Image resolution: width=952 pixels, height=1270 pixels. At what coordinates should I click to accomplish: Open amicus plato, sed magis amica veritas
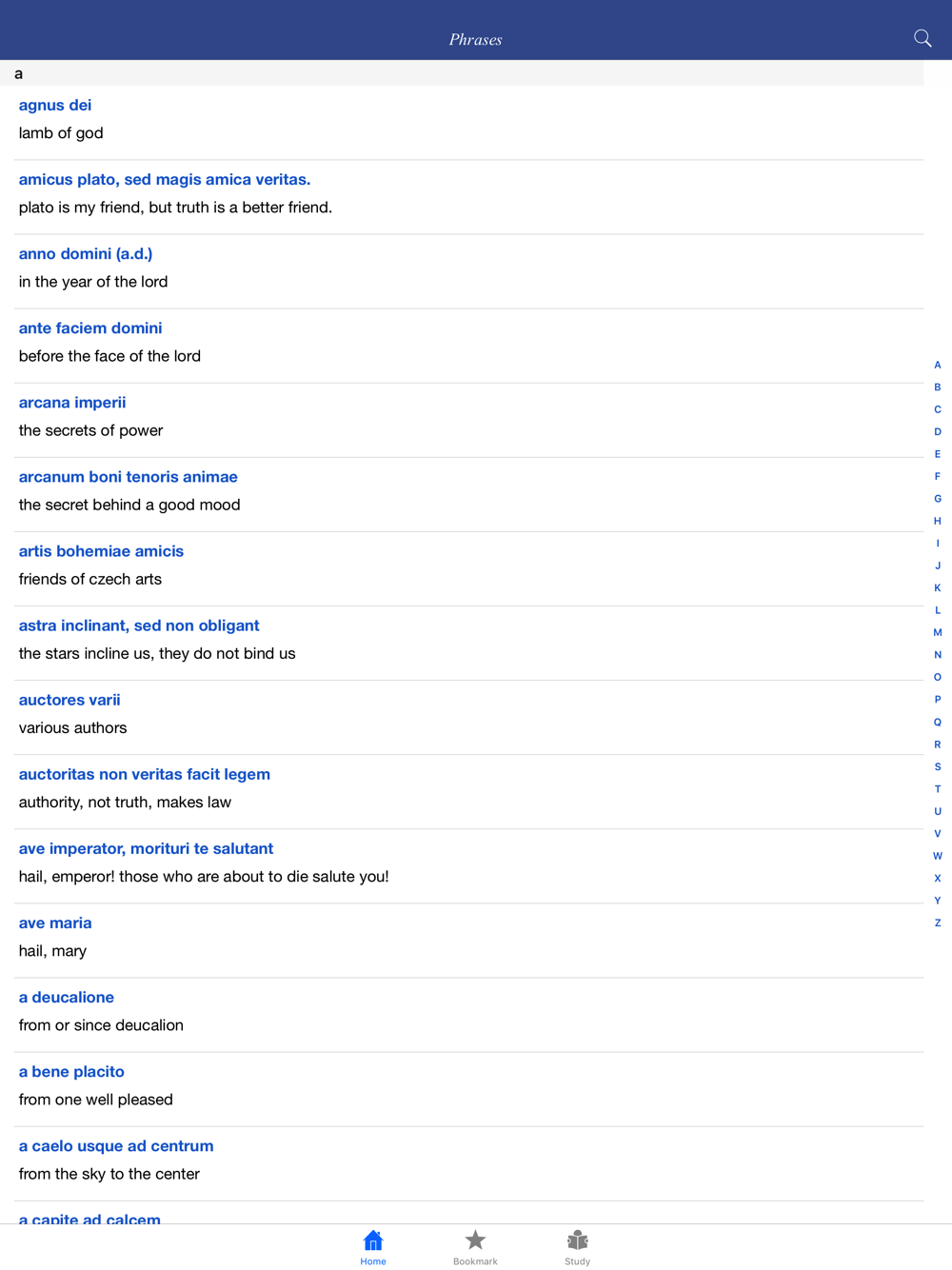[x=469, y=196]
